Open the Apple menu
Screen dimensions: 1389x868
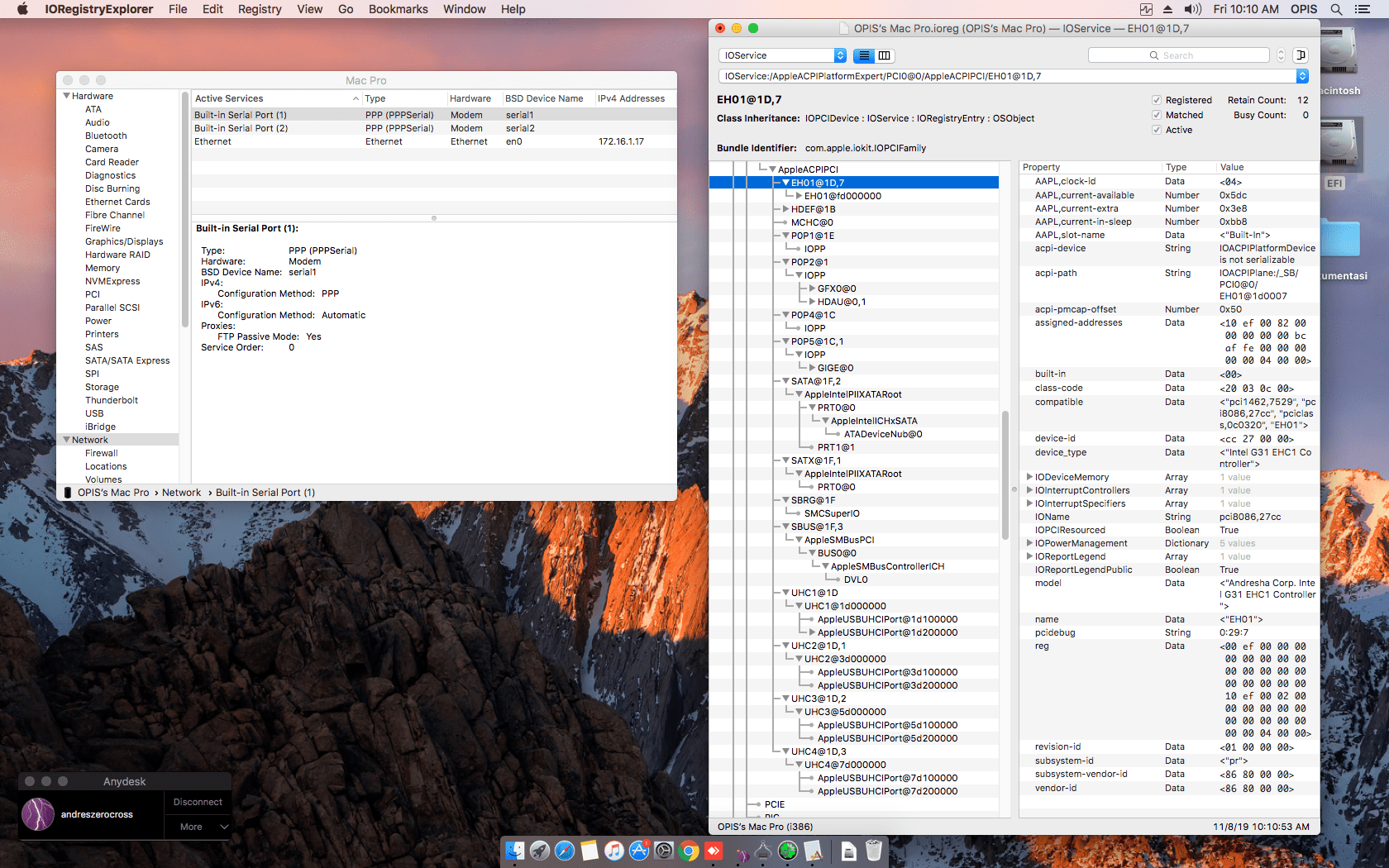point(22,9)
